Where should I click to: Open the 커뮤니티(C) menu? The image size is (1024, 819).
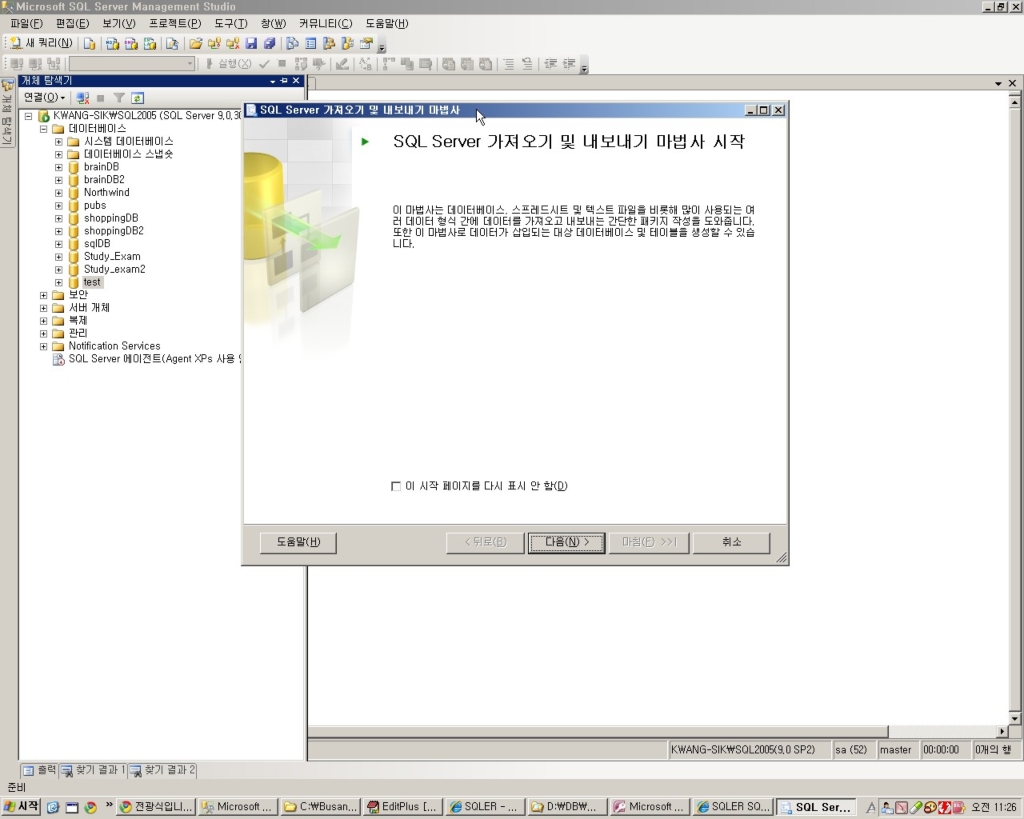point(325,24)
